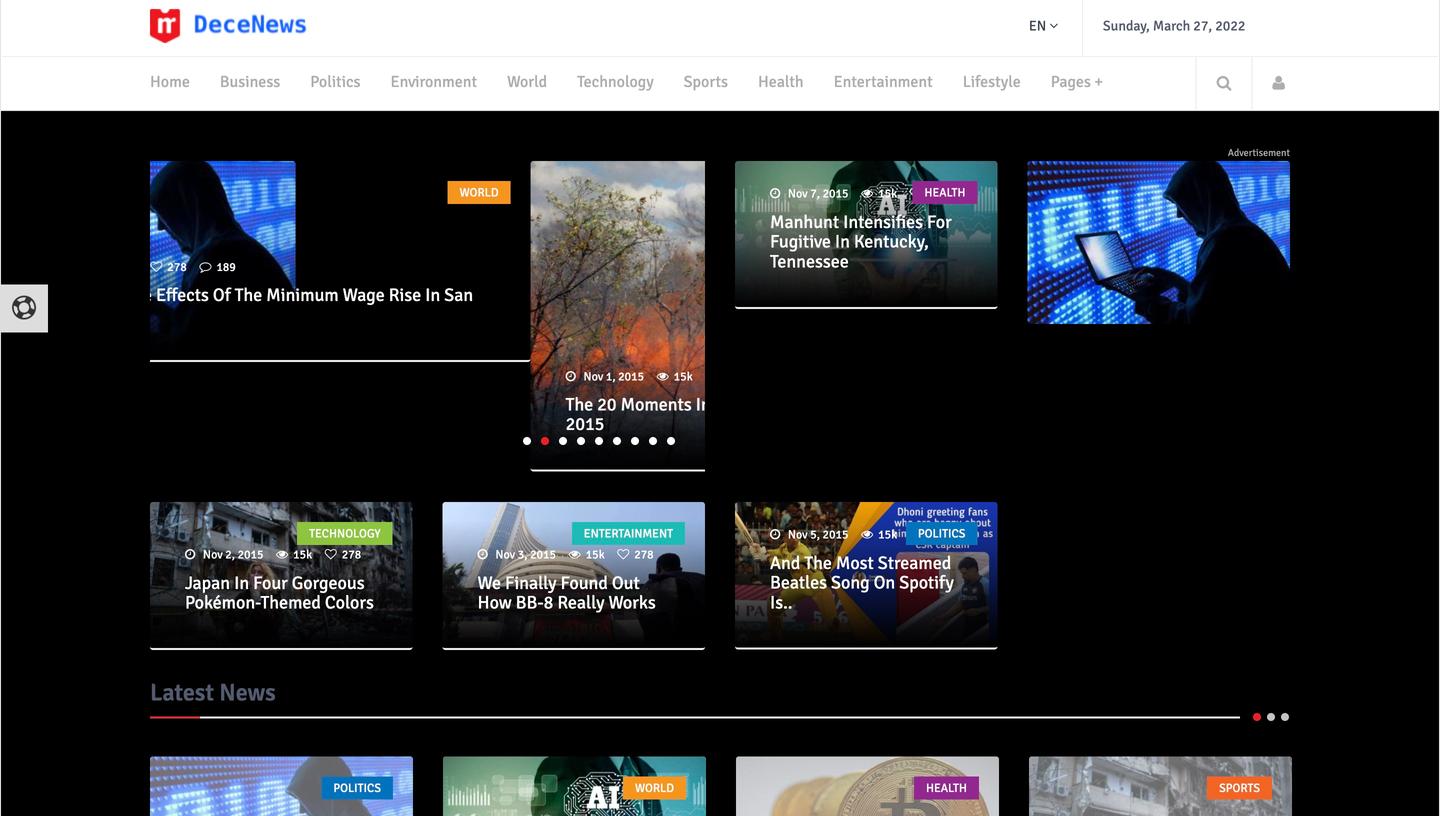This screenshot has width=1440, height=816.
Task: Select the red dot in Latest News pagination
Action: (1257, 717)
